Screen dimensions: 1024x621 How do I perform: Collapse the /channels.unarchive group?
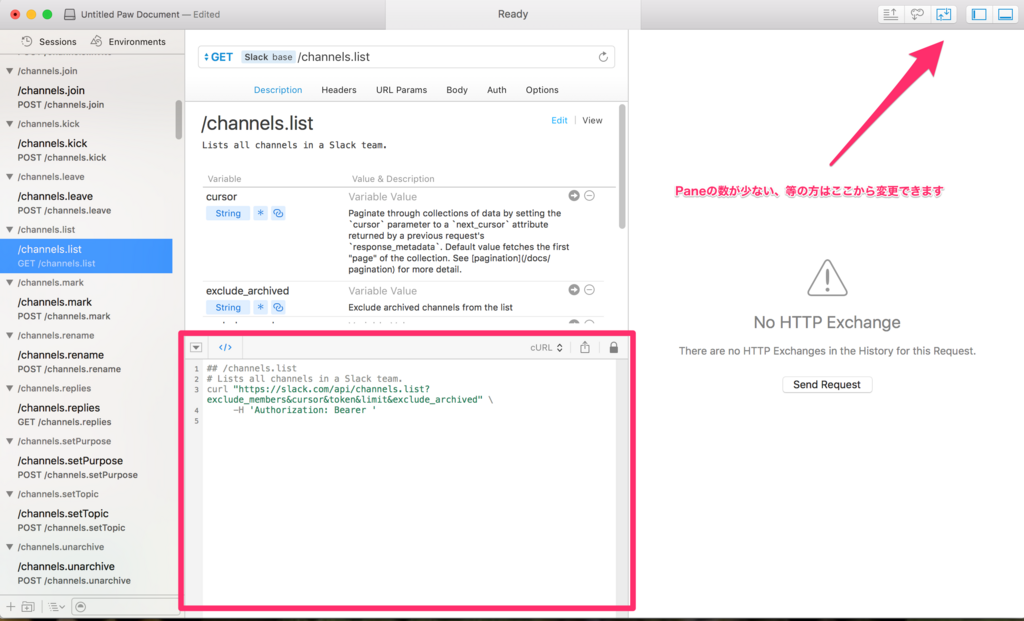coord(9,547)
